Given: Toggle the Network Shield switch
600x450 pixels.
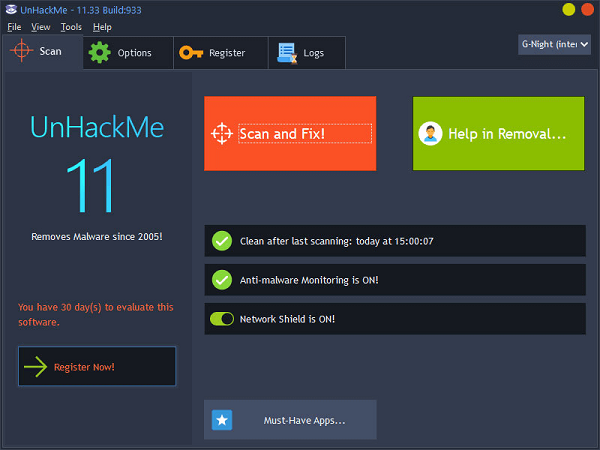Looking at the screenshot, I should [222, 319].
